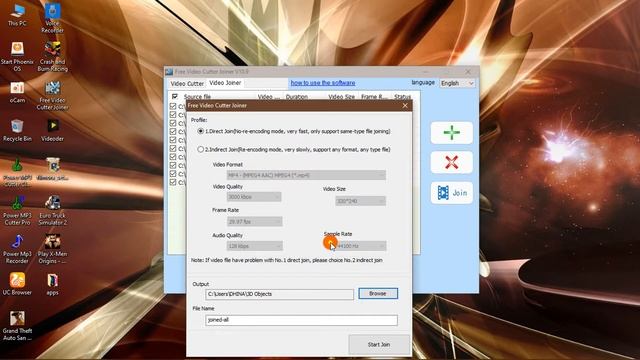This screenshot has width=640, height=360.
Task: Click the Join button with film icon
Action: 451,193
